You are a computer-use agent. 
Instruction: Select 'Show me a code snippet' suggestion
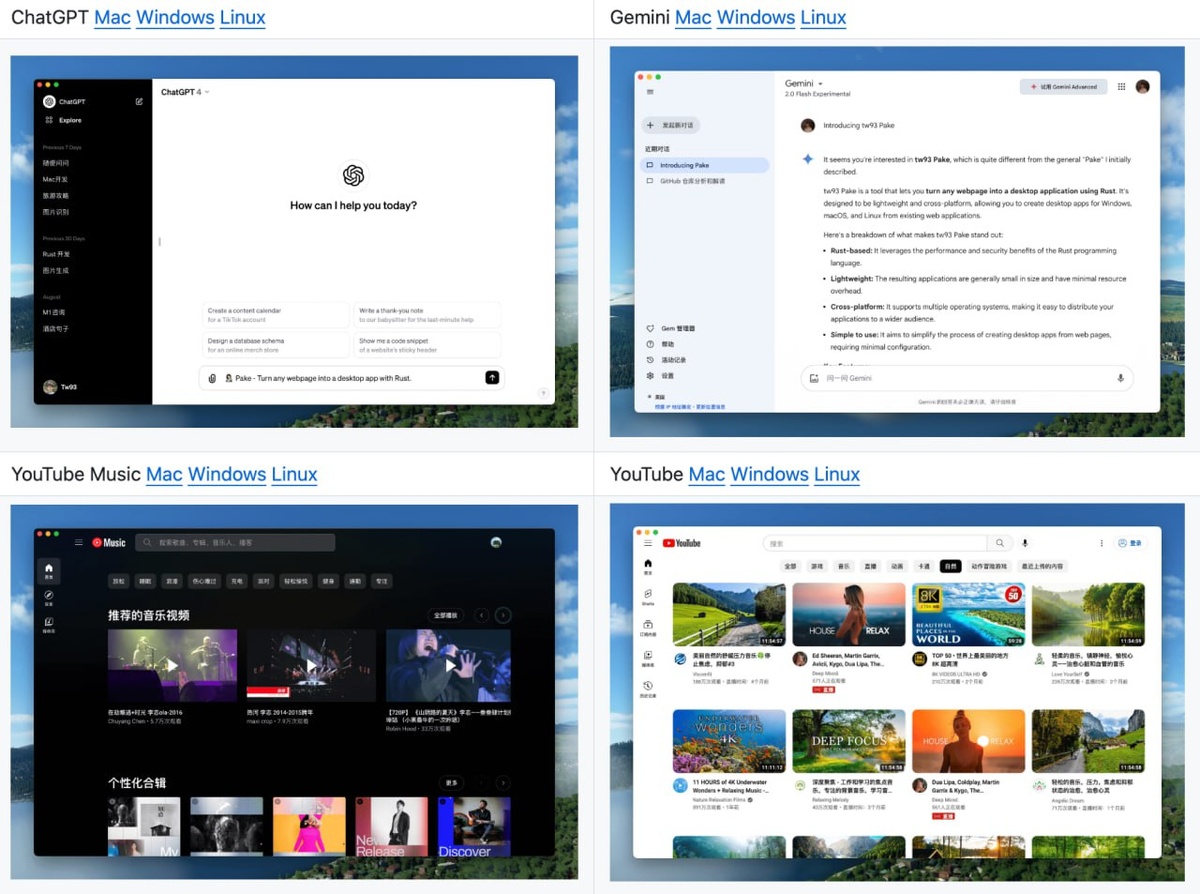pos(427,345)
